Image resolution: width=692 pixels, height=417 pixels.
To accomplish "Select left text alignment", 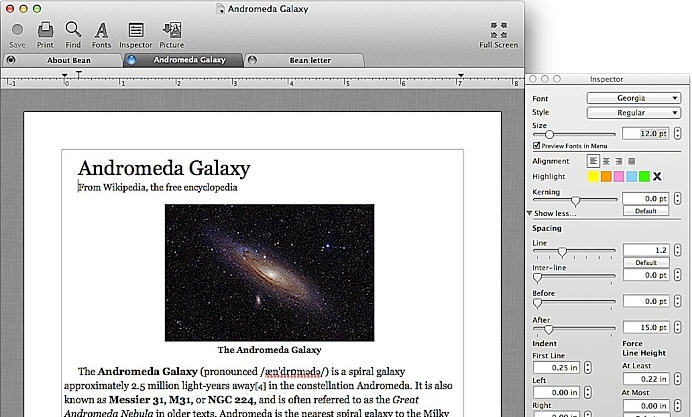I will (x=593, y=161).
